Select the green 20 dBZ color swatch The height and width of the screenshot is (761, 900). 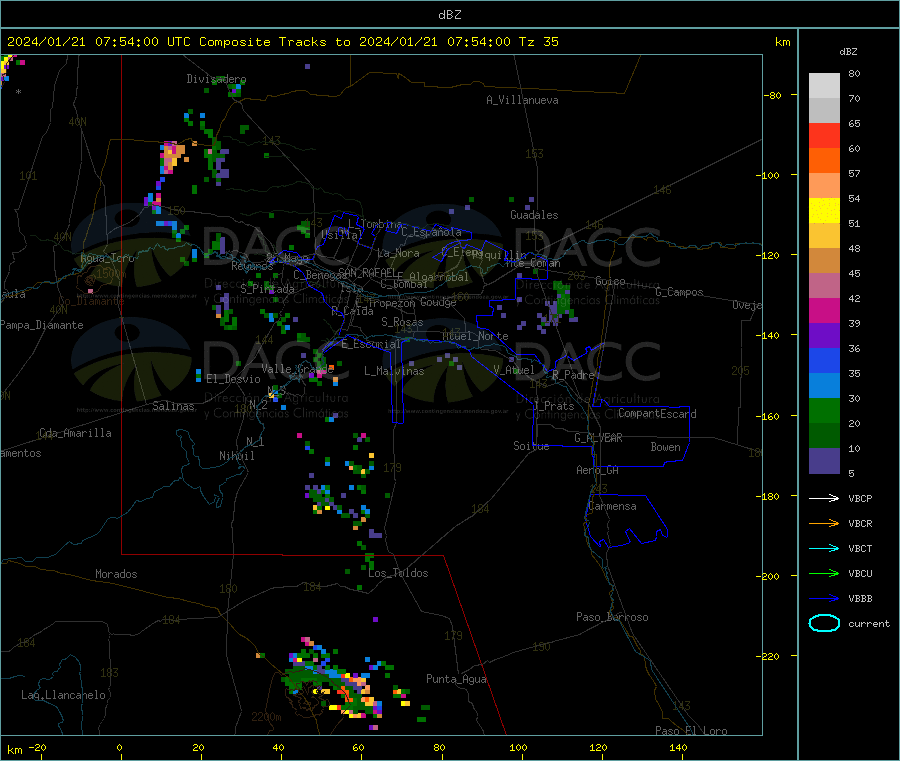coord(824,410)
